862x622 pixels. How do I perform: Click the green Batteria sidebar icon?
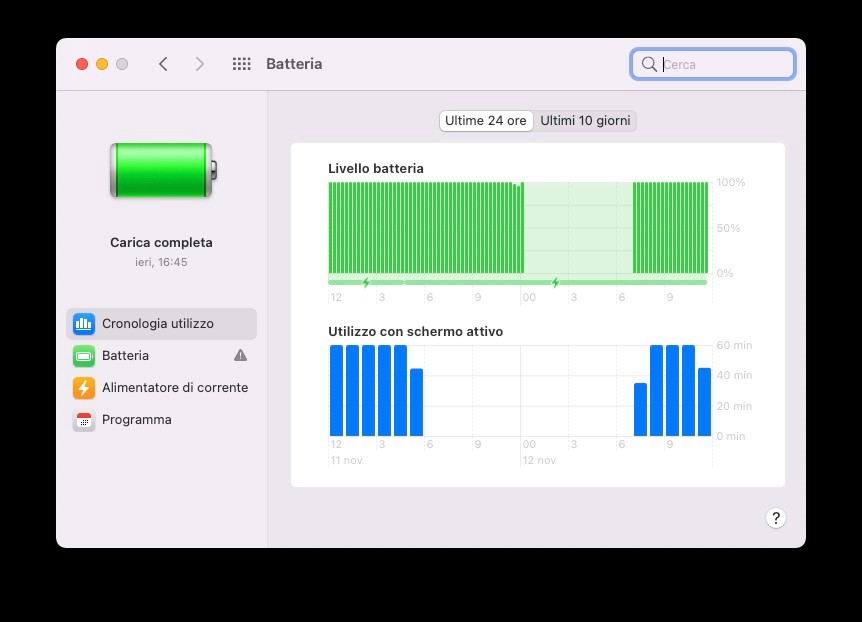point(84,356)
